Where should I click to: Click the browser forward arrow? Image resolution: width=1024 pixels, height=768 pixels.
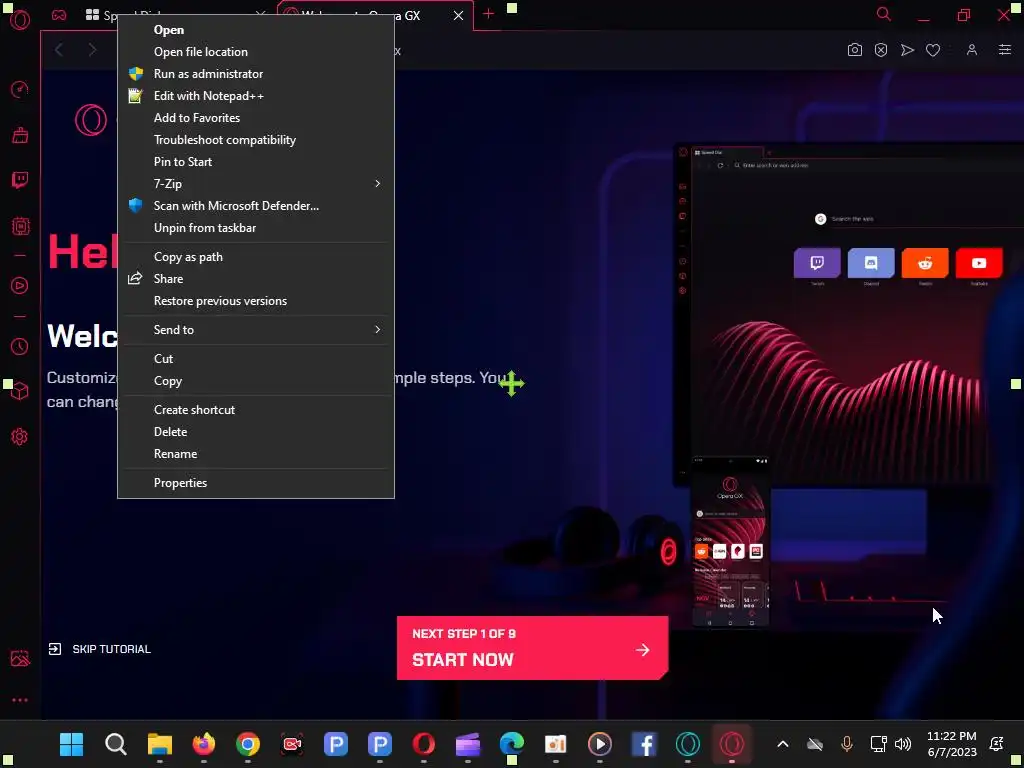92,50
